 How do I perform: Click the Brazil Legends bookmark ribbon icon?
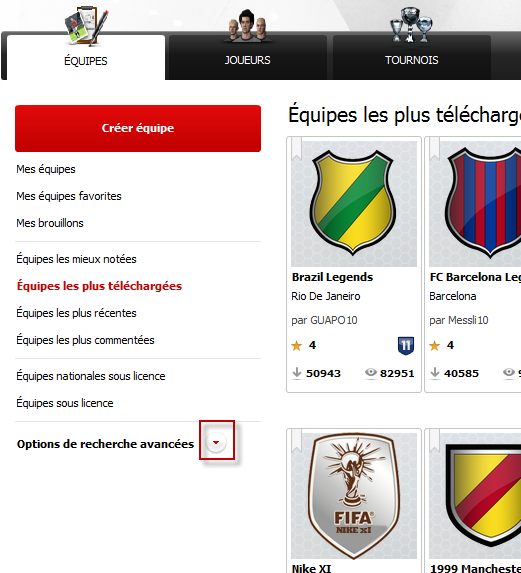[x=297, y=149]
